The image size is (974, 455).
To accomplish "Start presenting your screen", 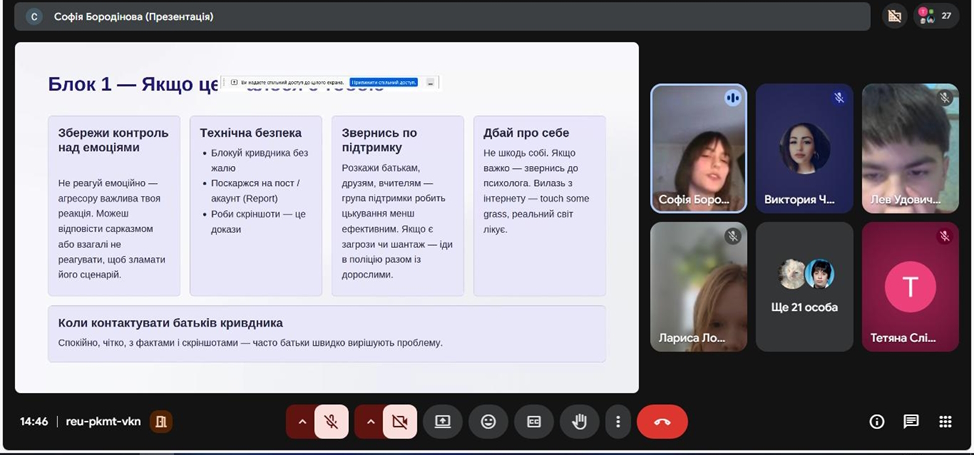I will tap(442, 422).
